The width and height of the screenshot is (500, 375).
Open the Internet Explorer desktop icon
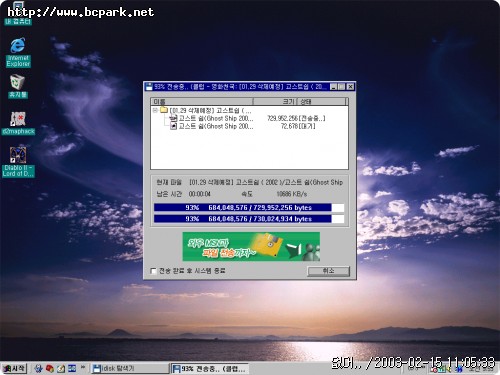coord(18,52)
